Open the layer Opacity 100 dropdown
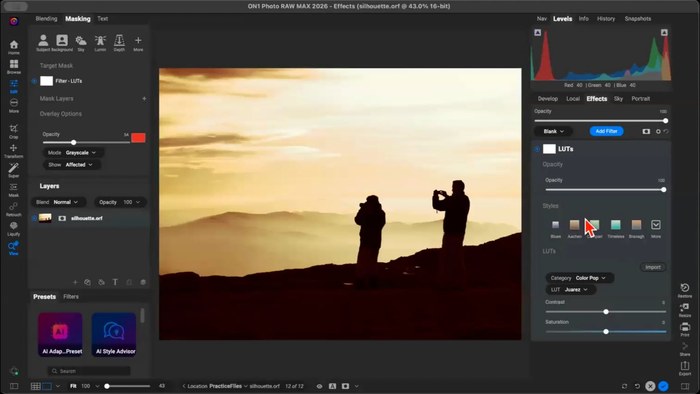This screenshot has width=700, height=394. pyautogui.click(x=120, y=202)
